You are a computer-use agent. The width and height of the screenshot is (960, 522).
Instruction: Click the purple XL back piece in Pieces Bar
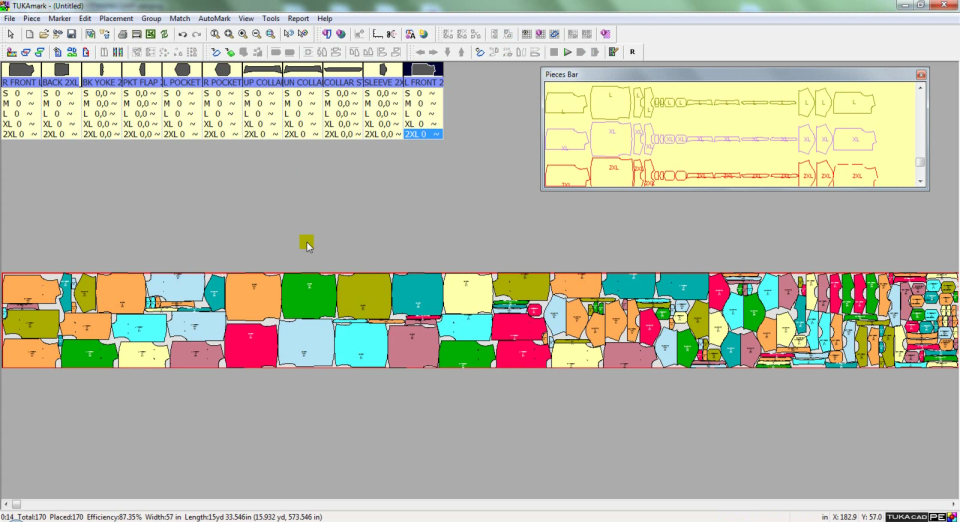(611, 140)
